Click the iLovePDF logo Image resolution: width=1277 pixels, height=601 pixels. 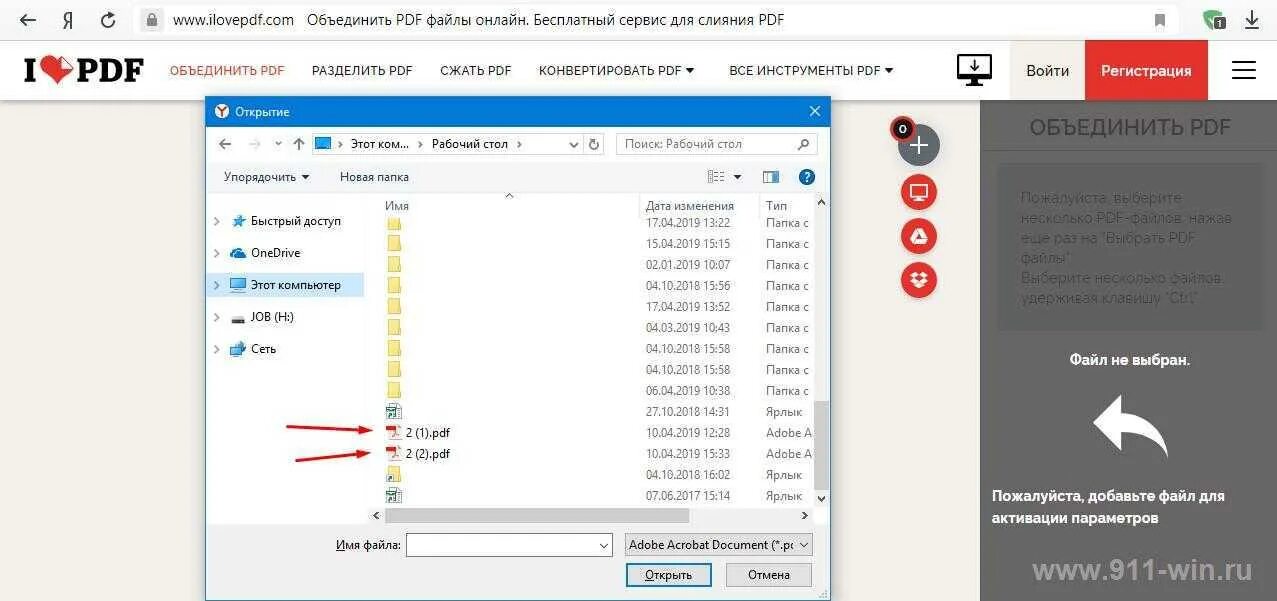pyautogui.click(x=83, y=70)
